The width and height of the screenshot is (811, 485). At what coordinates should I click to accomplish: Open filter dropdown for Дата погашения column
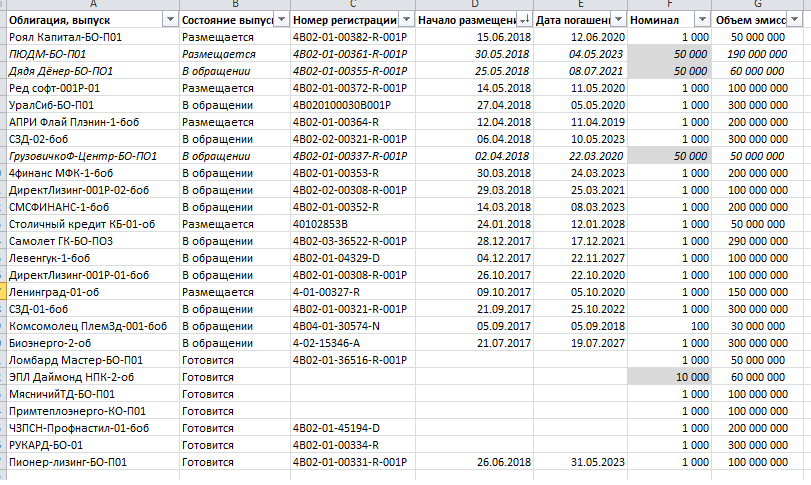(618, 20)
